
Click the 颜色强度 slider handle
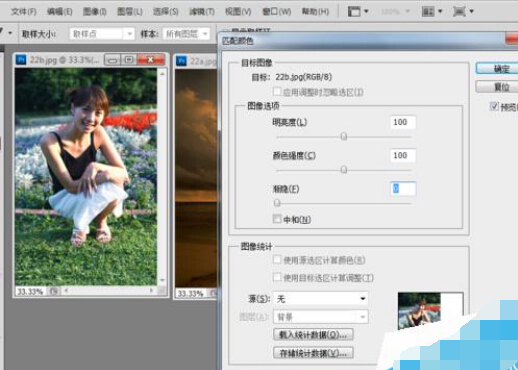click(x=344, y=170)
